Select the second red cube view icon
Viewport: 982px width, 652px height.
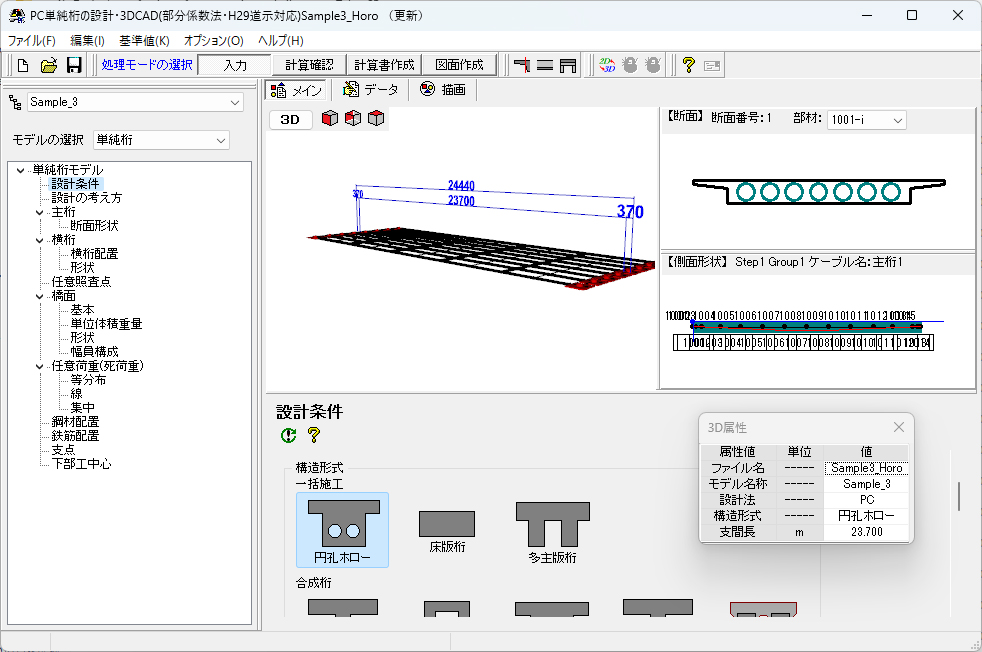tap(353, 118)
